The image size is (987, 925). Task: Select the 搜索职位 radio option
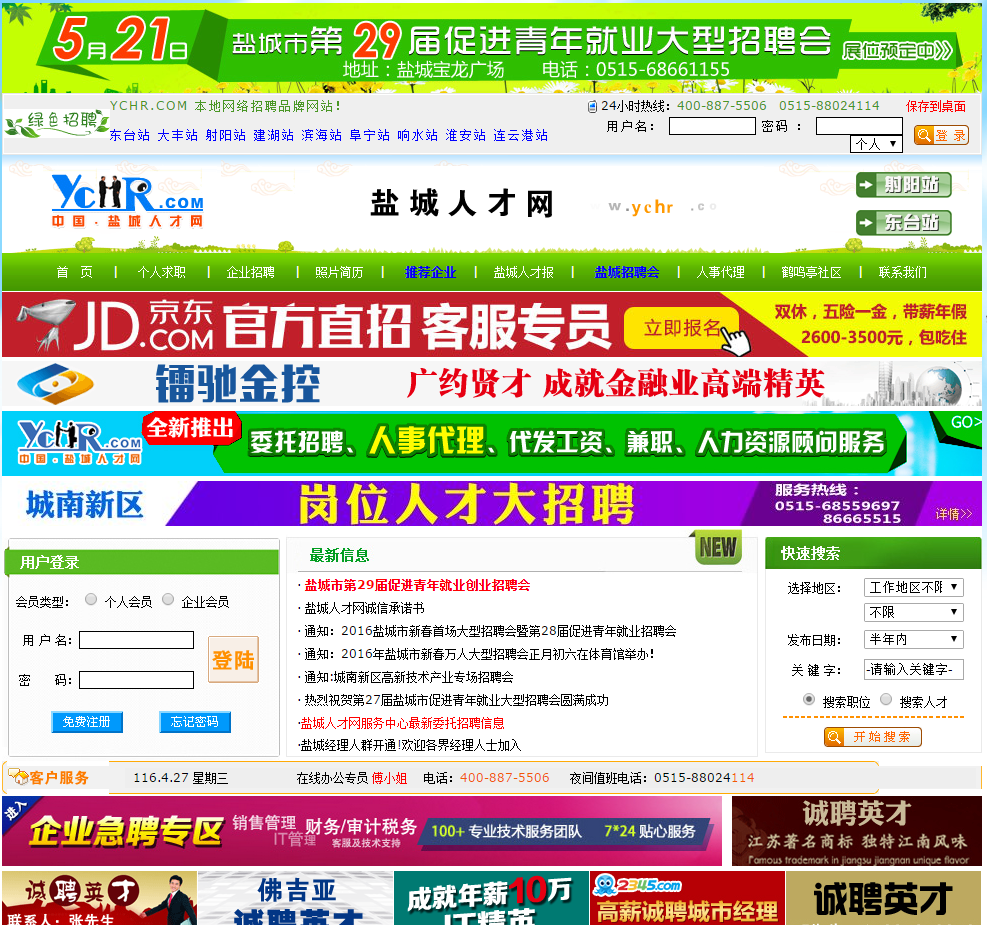pos(809,699)
